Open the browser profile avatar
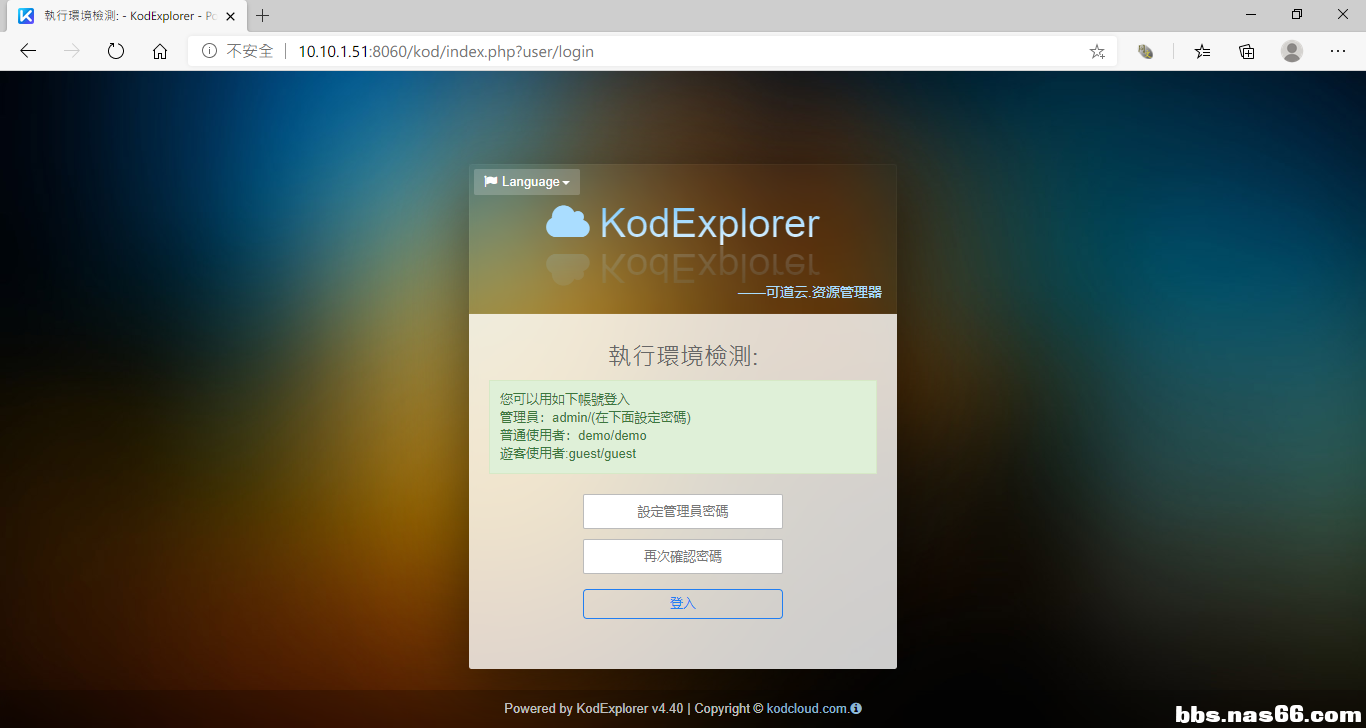The image size is (1366, 728). [1292, 51]
